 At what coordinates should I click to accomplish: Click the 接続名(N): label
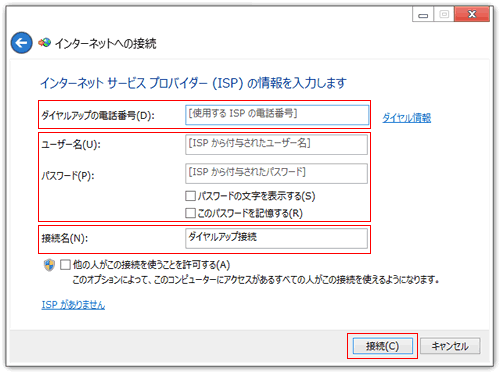65,238
